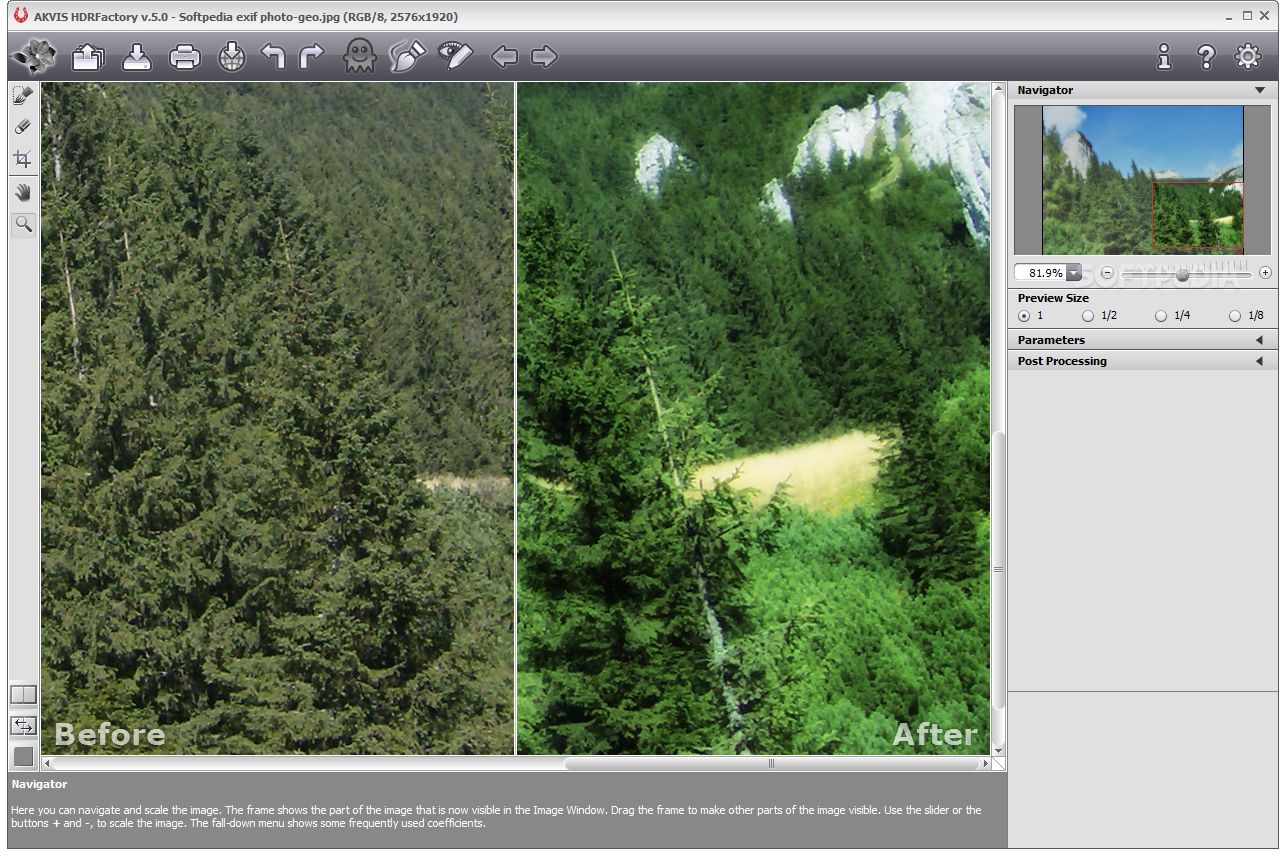Click the gray background square icon
Image resolution: width=1286 pixels, height=856 pixels.
23,756
